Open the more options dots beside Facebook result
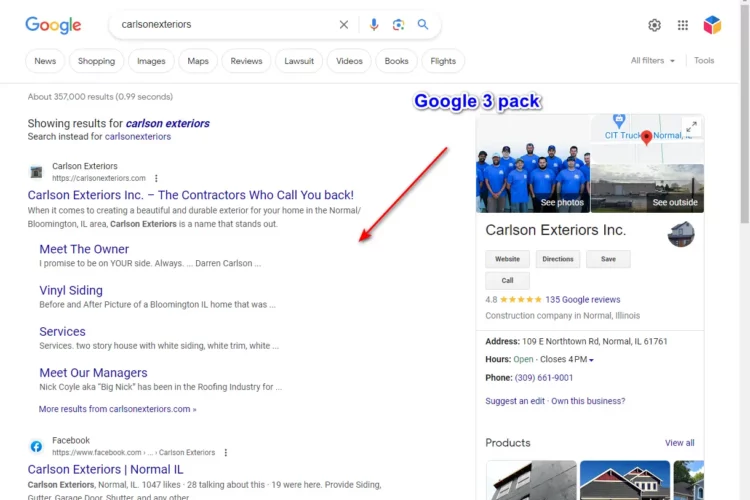 [226, 452]
